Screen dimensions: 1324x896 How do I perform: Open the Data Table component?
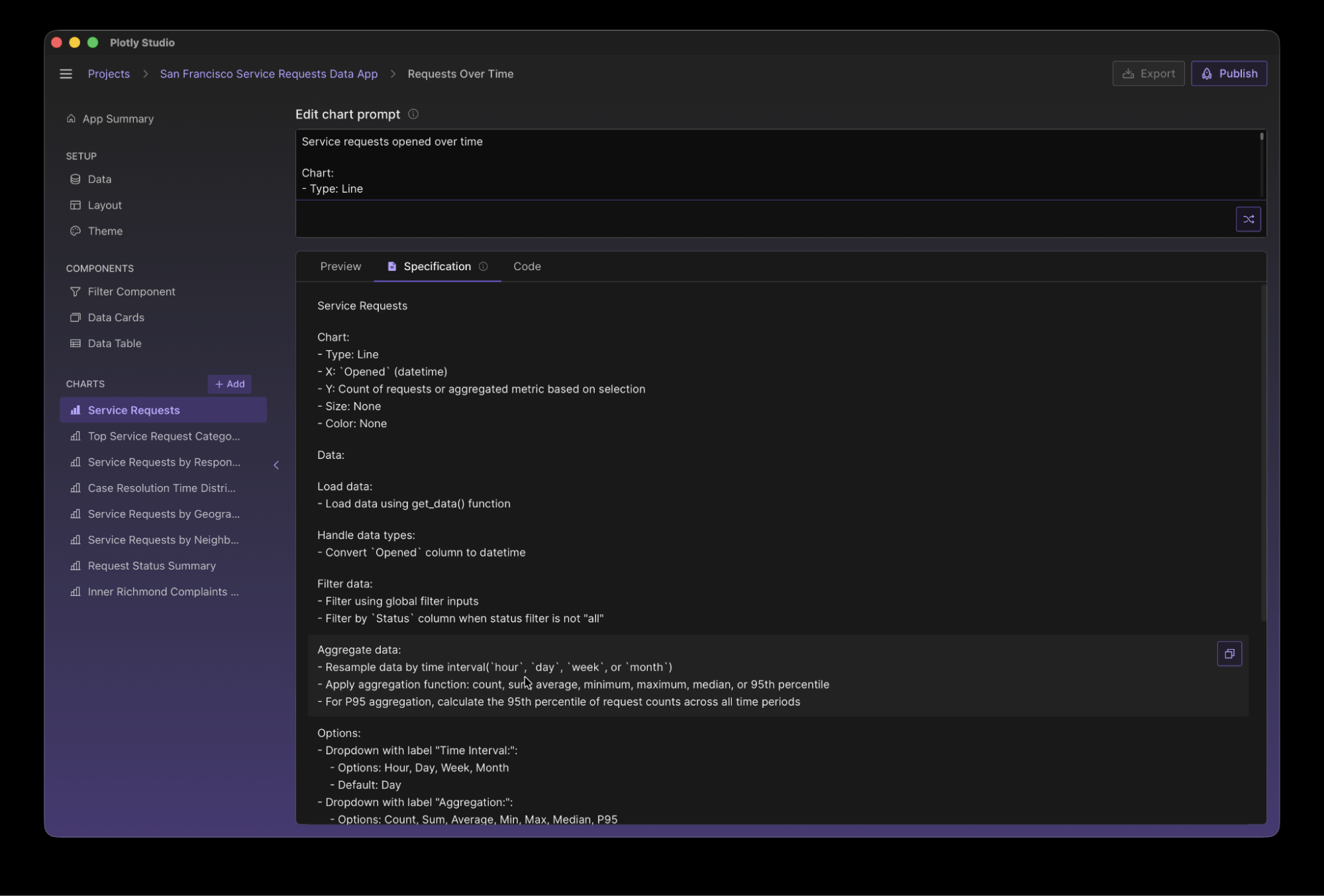pos(114,343)
